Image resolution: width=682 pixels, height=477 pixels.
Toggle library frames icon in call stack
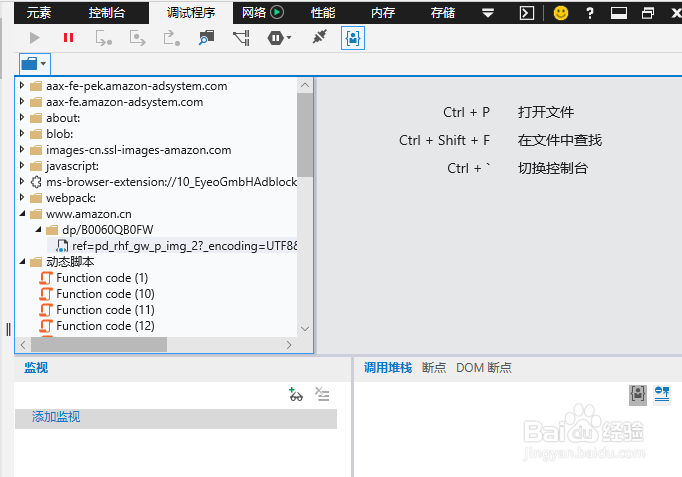638,395
